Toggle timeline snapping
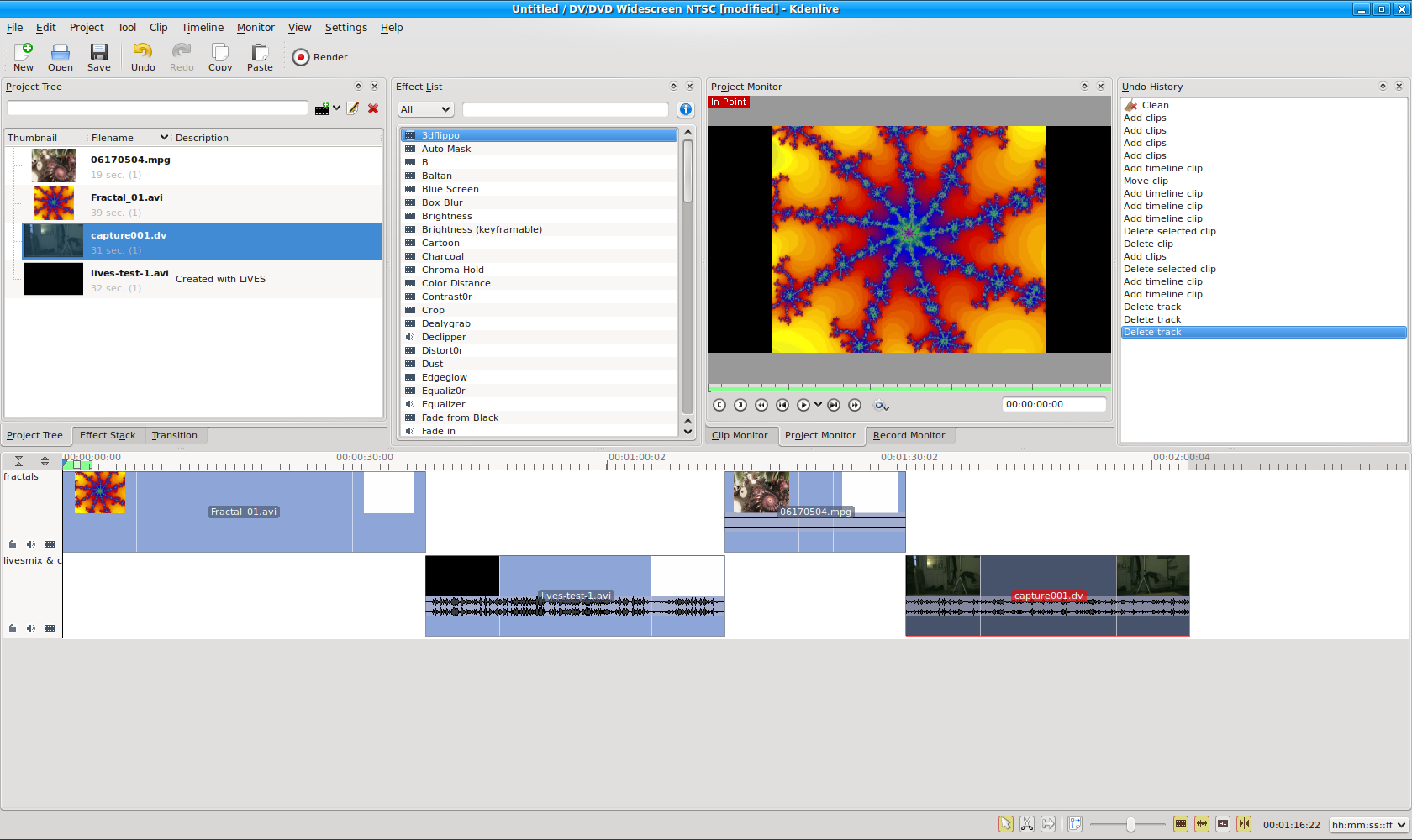 (1244, 824)
